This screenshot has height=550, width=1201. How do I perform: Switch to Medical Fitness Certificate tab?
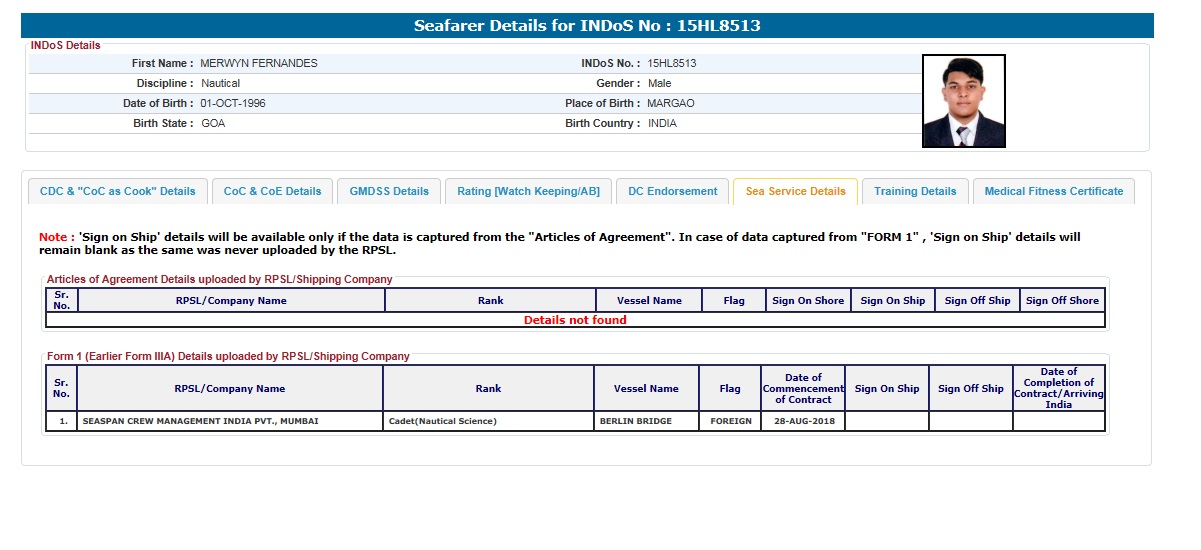click(1053, 191)
